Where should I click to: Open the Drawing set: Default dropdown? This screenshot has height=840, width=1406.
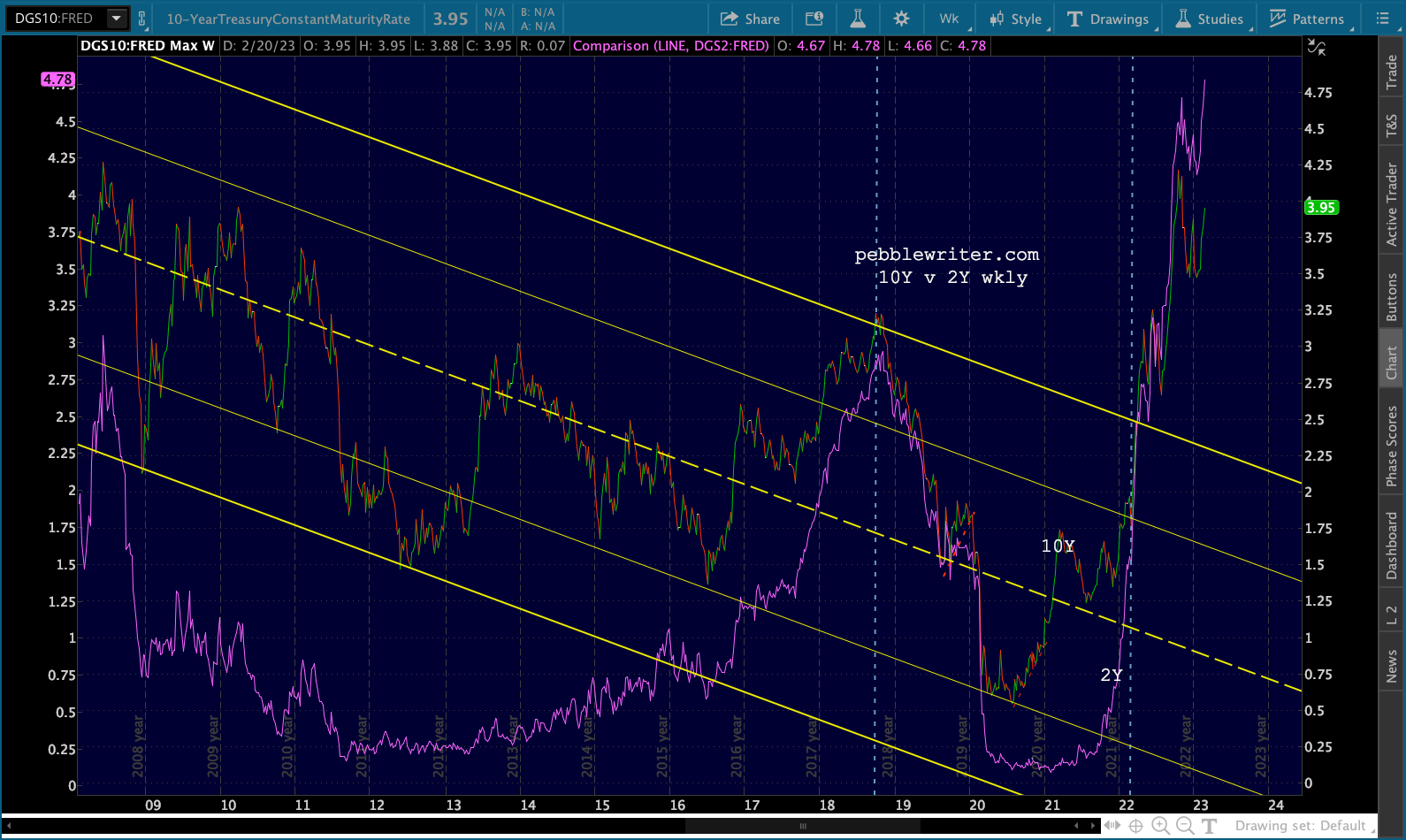(1303, 826)
